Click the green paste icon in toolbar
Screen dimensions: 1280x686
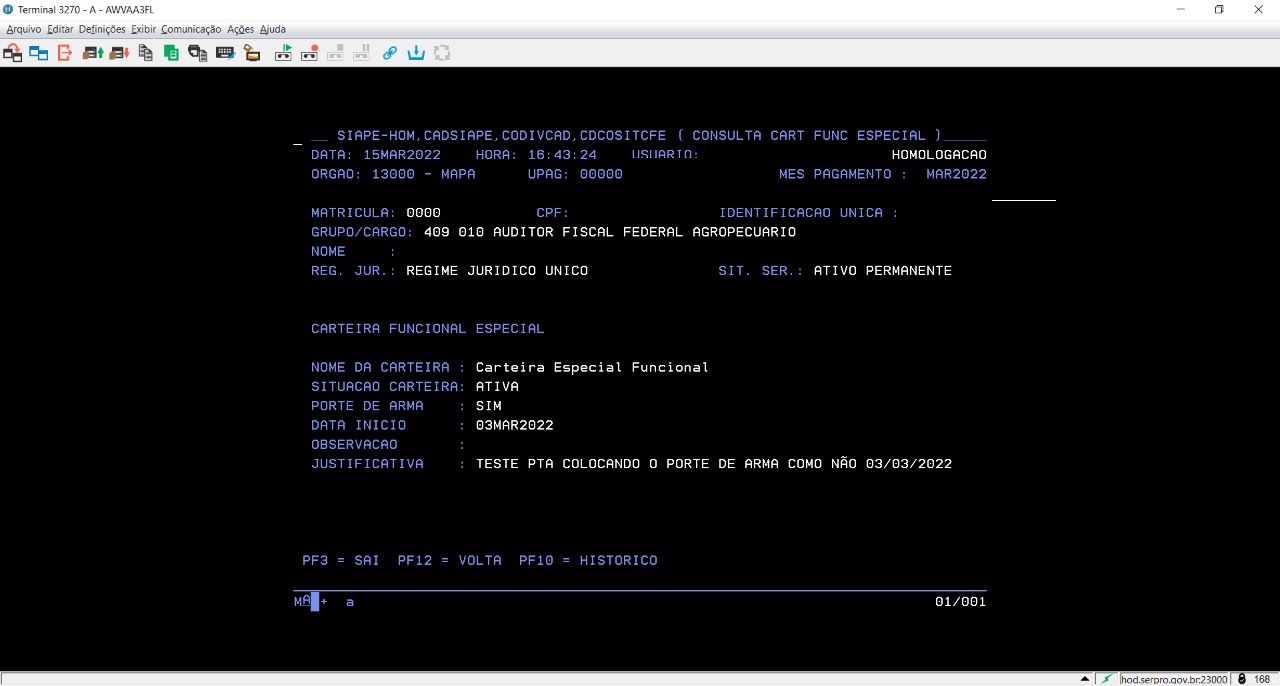point(172,53)
